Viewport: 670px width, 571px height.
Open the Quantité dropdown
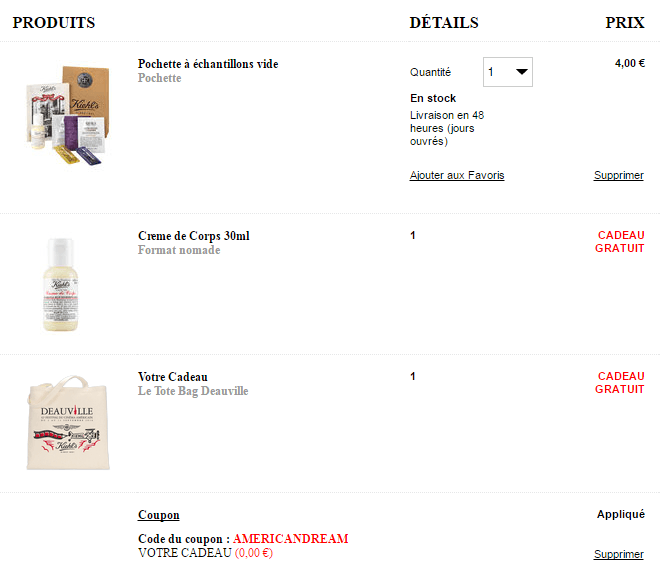[508, 72]
